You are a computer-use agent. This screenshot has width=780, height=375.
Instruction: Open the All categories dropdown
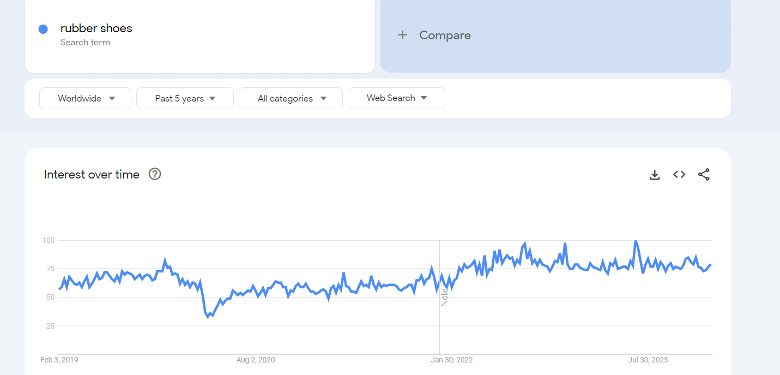point(291,98)
